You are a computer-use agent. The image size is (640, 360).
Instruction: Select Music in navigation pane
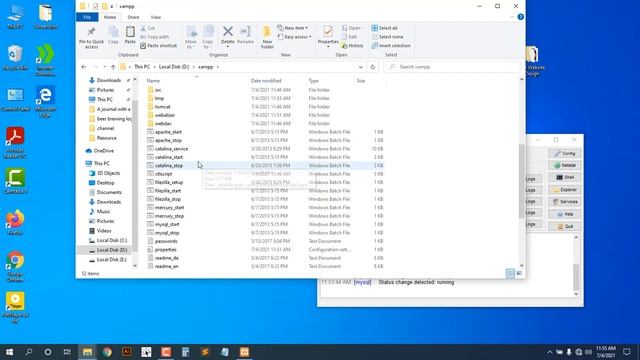[x=103, y=211]
